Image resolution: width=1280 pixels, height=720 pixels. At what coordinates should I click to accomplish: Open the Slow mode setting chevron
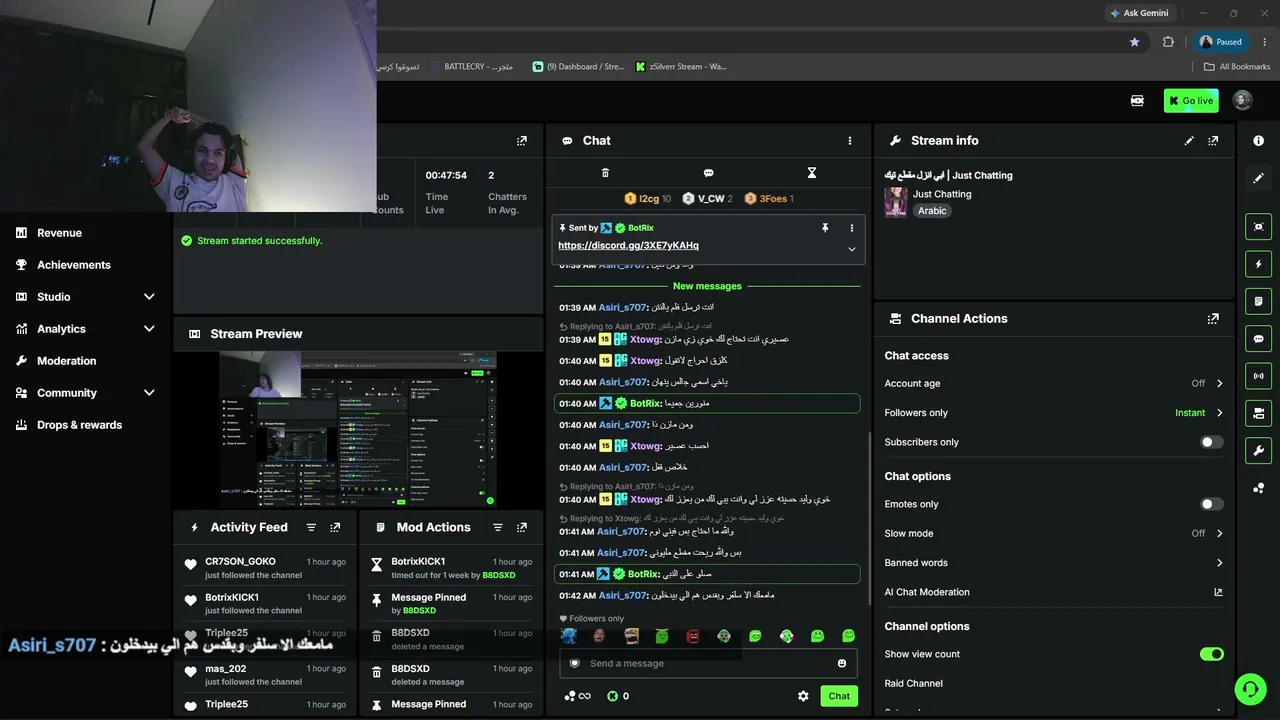[x=1219, y=533]
